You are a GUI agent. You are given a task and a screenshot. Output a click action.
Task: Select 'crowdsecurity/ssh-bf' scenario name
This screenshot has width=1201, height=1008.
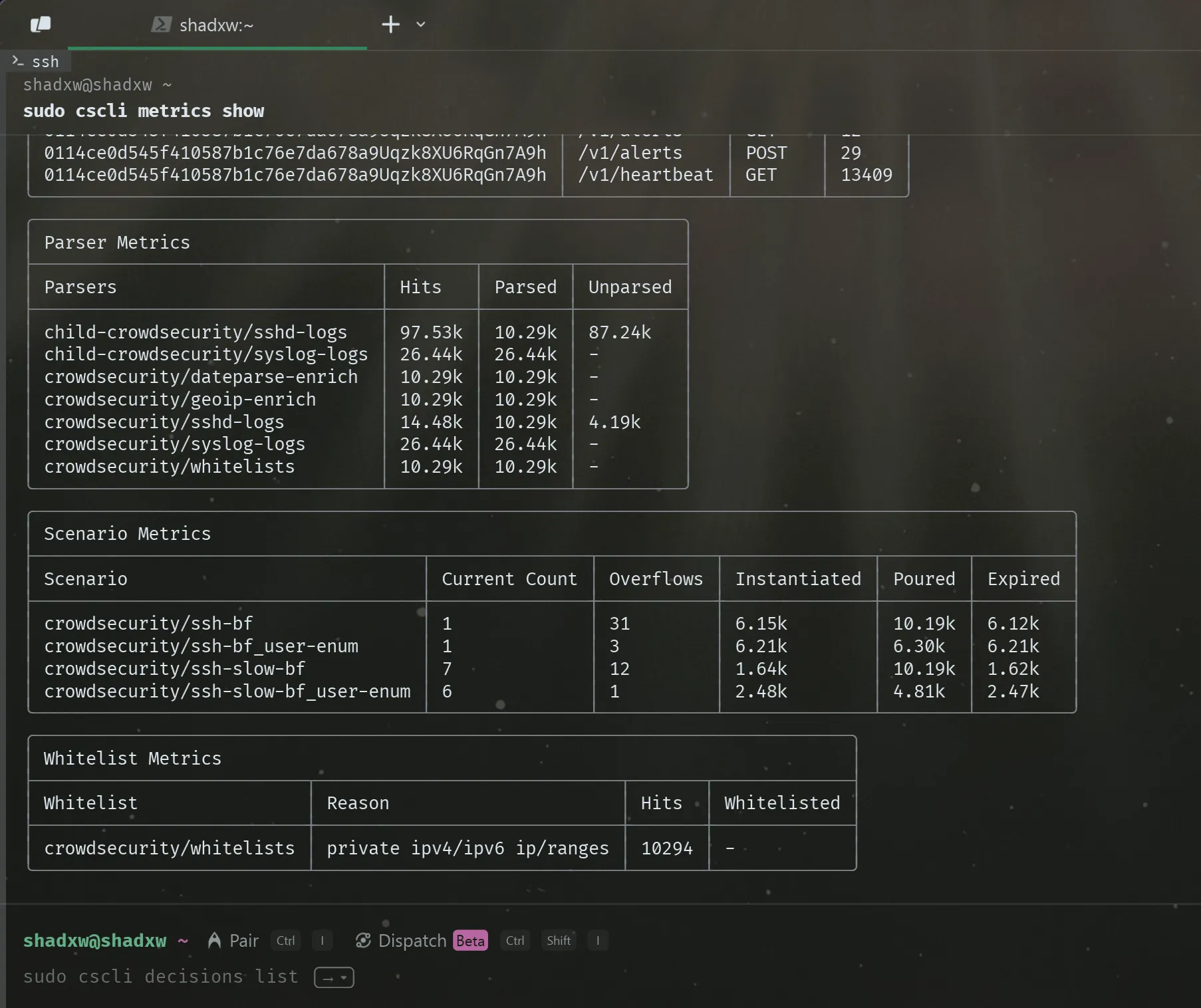(x=148, y=624)
